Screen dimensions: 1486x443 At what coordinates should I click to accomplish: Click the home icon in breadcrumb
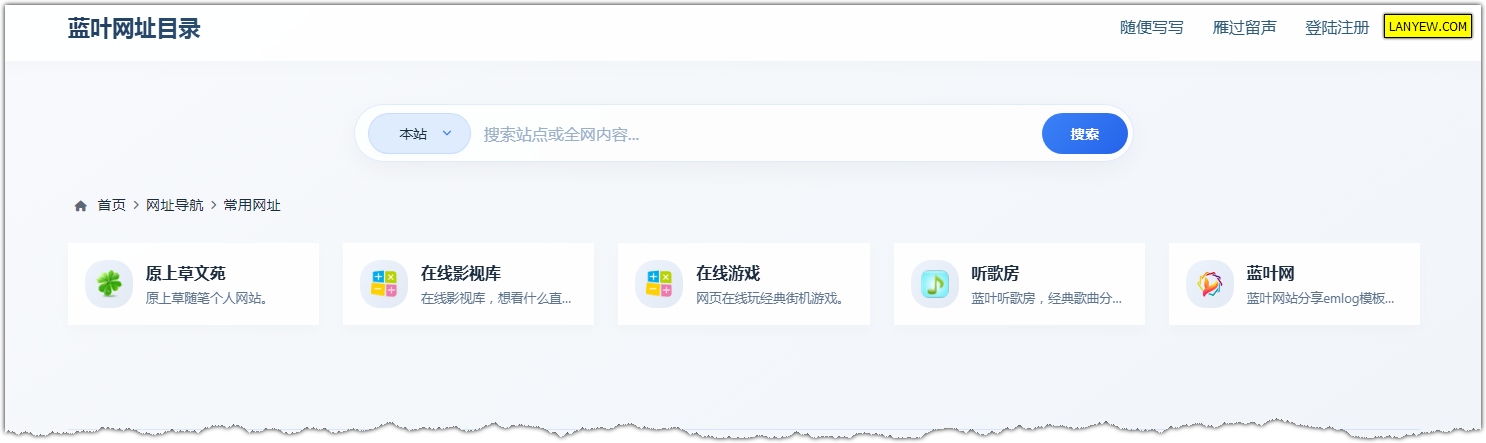[81, 206]
